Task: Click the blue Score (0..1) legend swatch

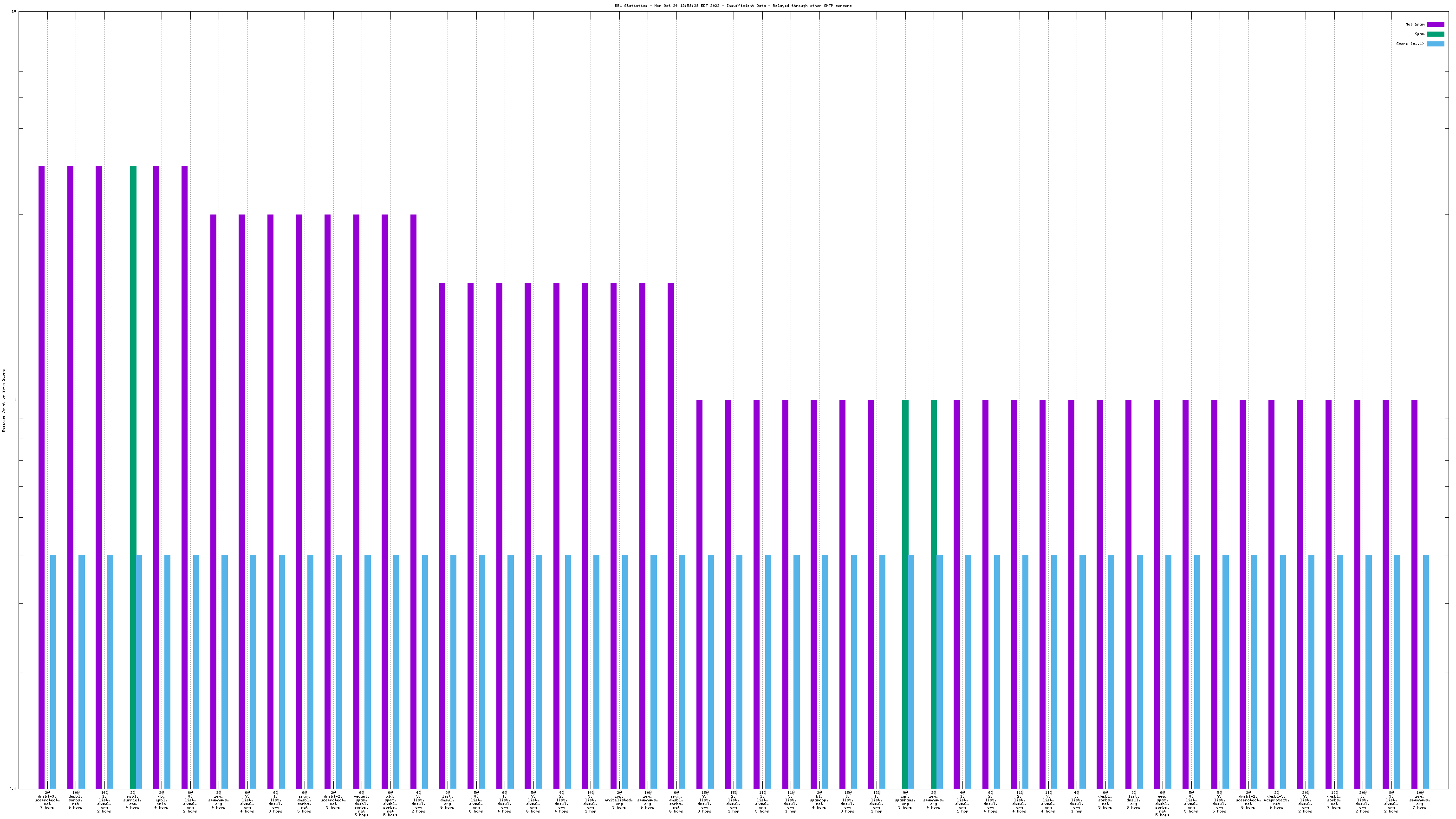Action: [x=1435, y=44]
